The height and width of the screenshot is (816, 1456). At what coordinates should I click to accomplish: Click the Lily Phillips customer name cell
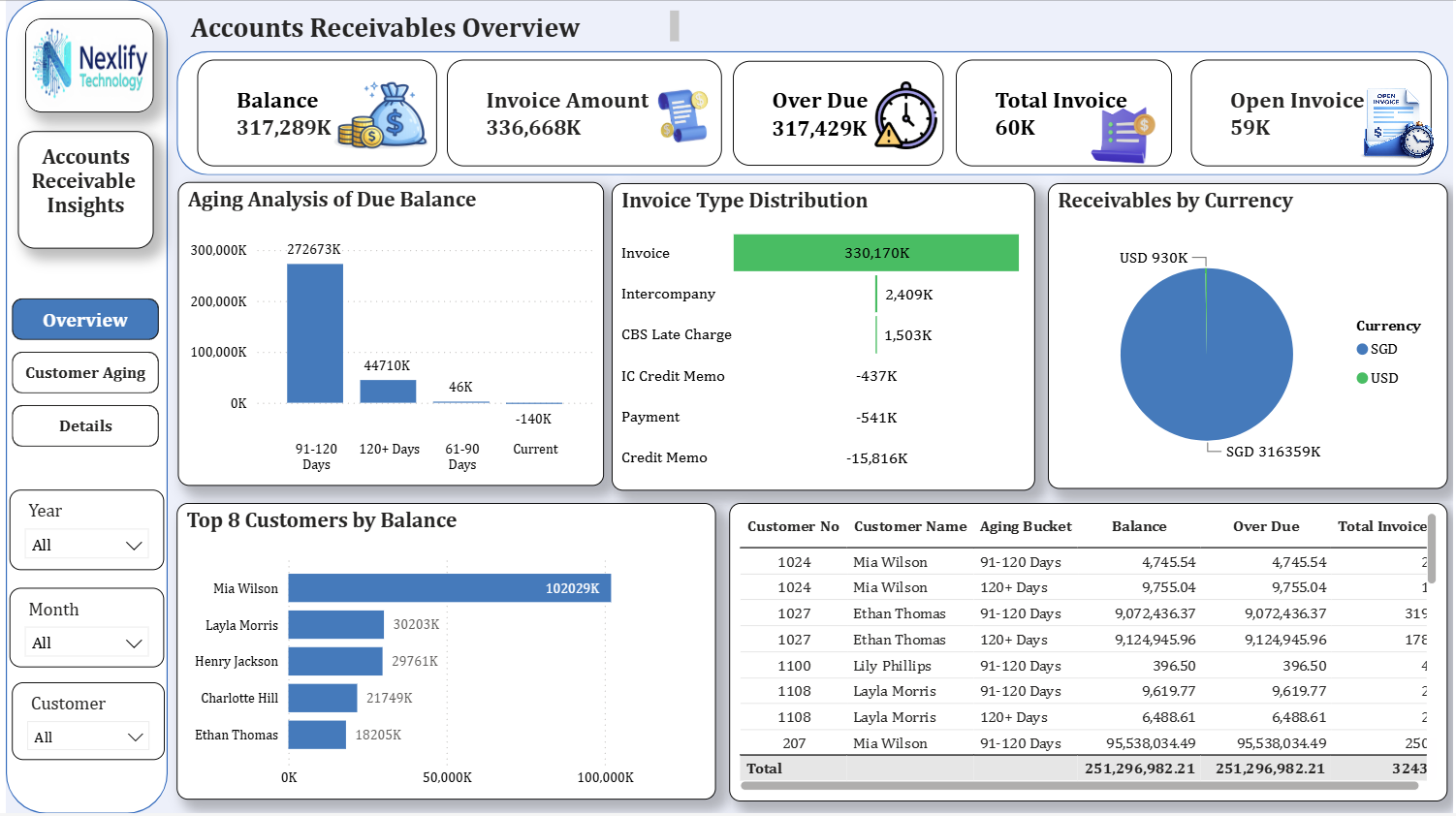tap(892, 666)
